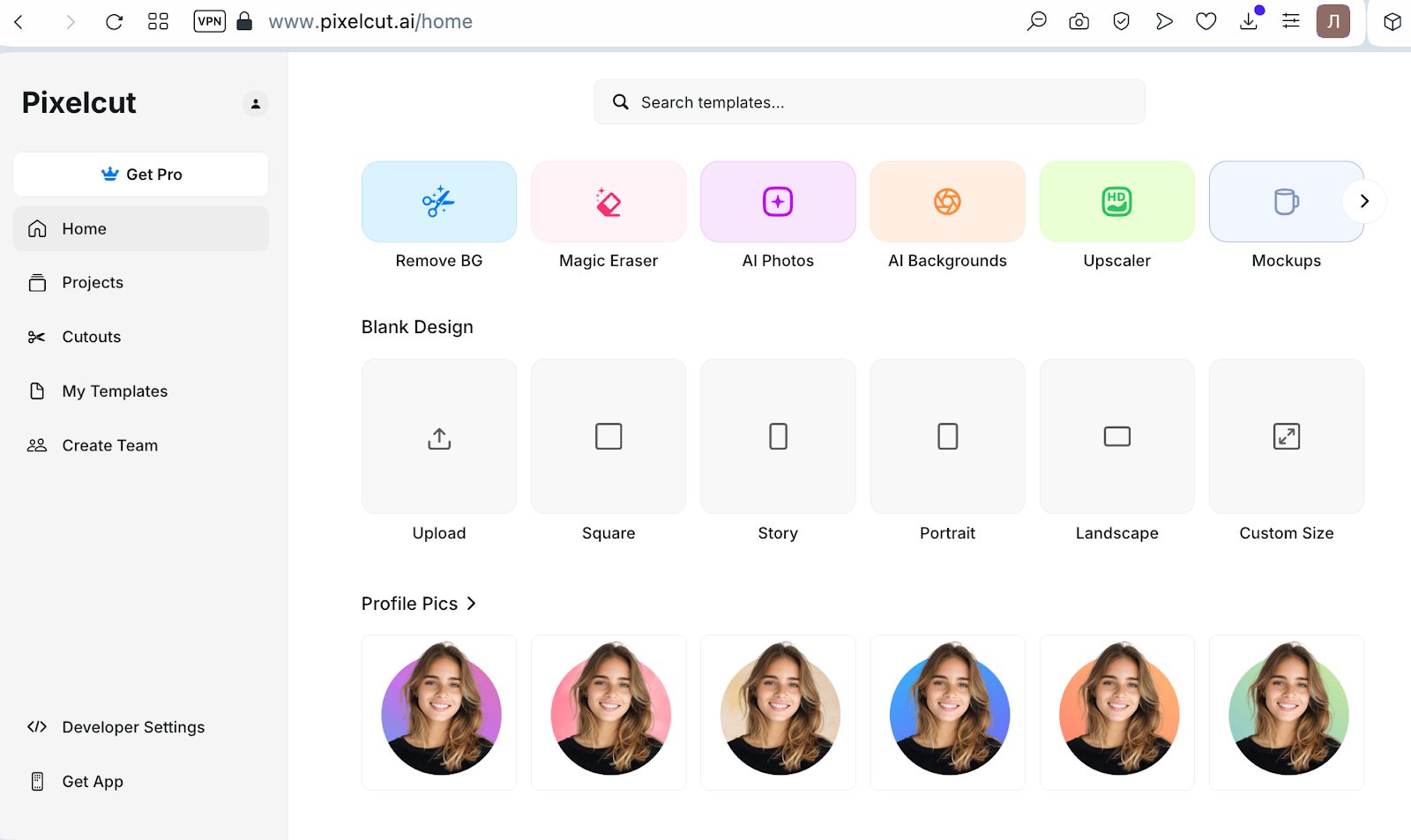Select Create Team in sidebar
This screenshot has width=1411, height=840.
[x=141, y=445]
